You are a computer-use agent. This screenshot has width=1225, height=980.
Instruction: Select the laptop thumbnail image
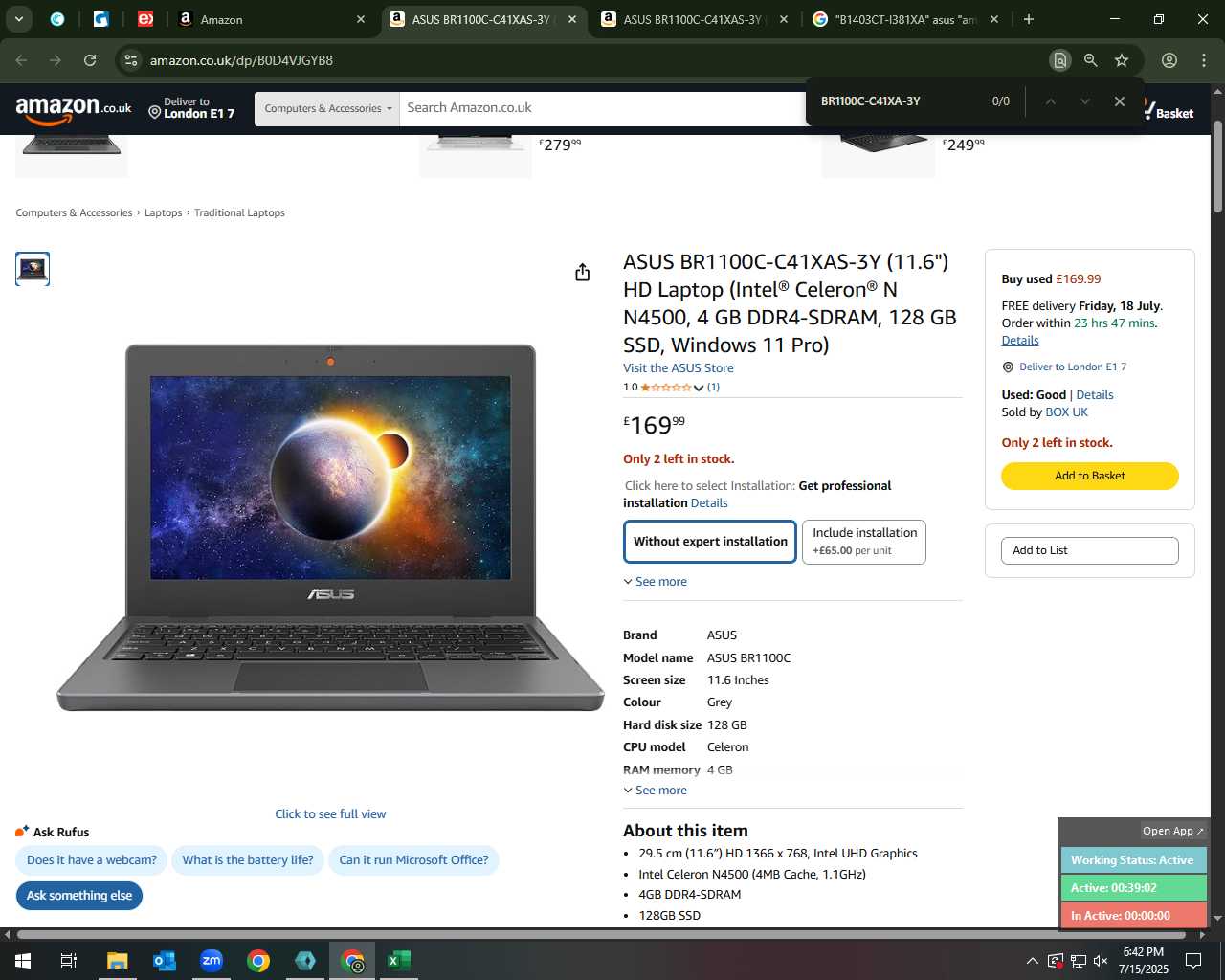click(x=33, y=269)
